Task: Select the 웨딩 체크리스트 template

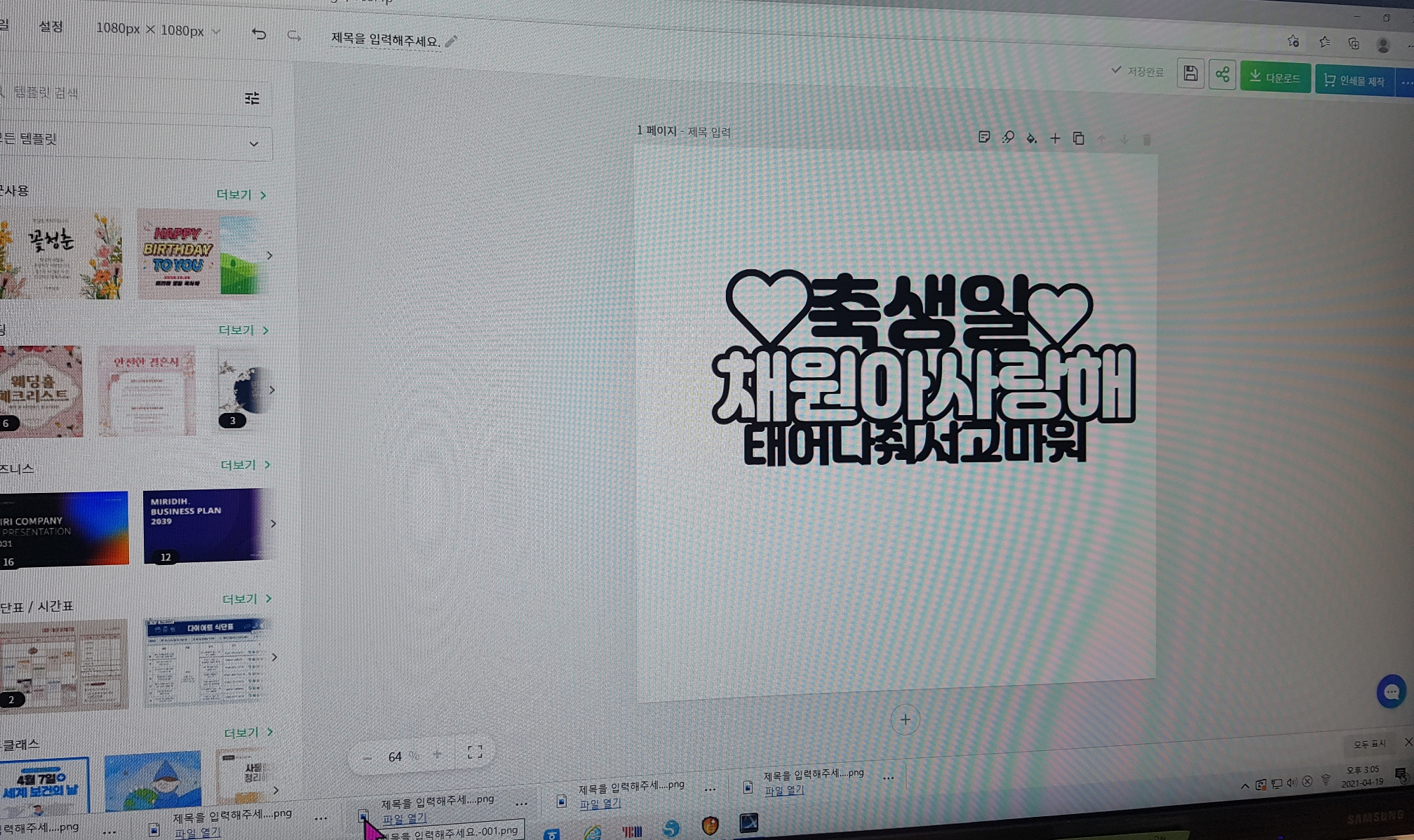Action: coord(41,391)
